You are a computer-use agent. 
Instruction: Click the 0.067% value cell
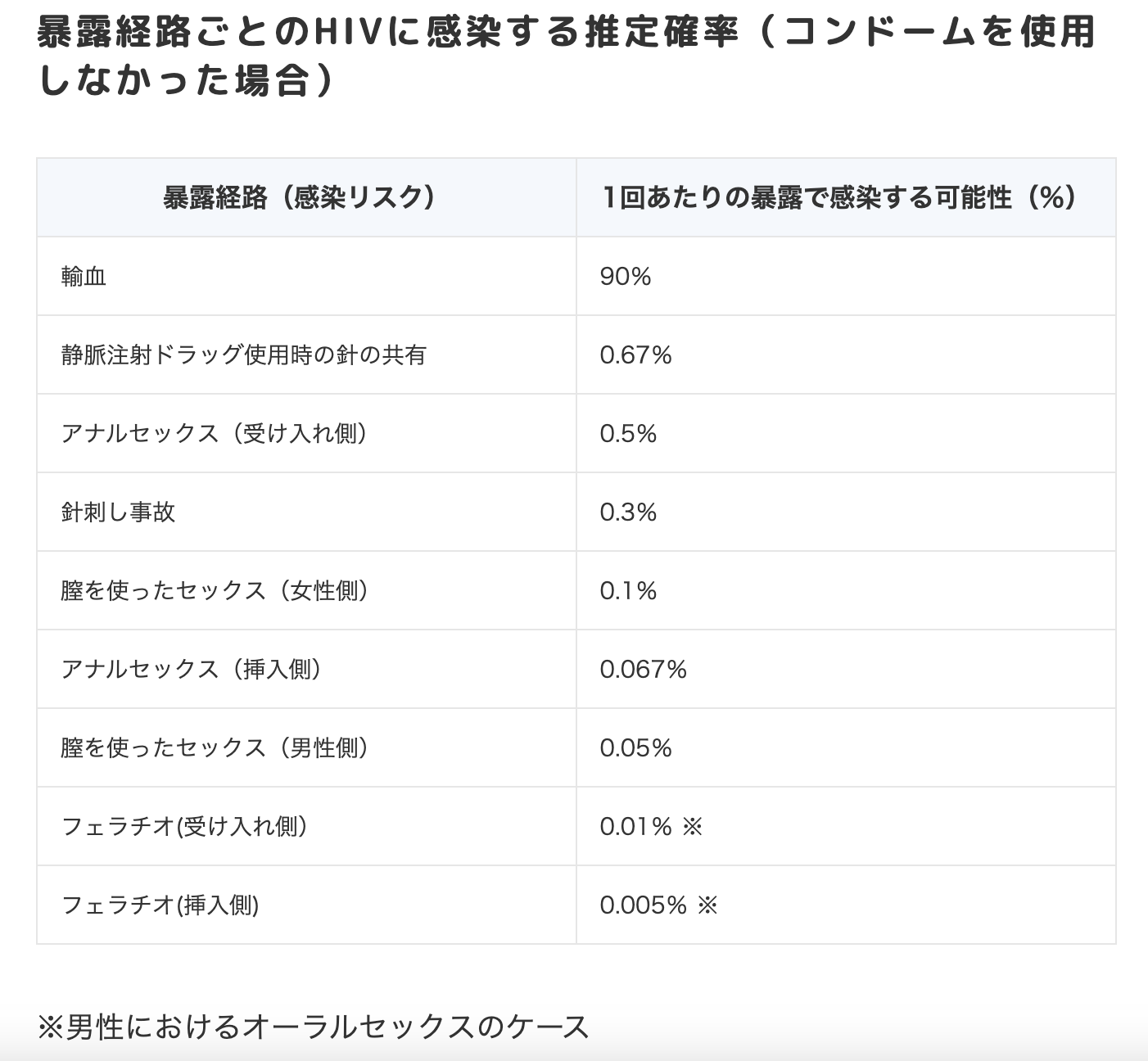(643, 670)
